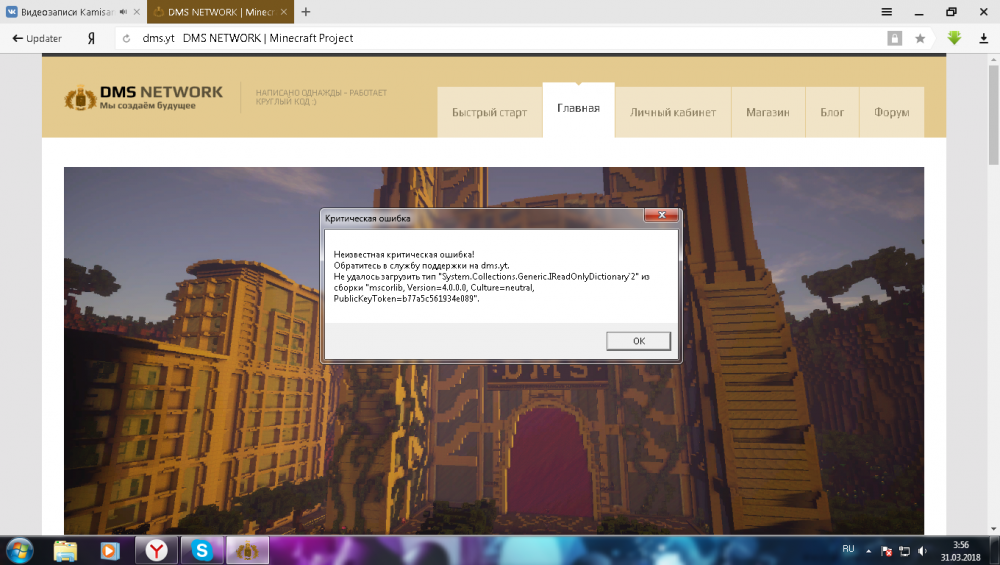Go to the Магазин tab
Screen dimensions: 1000x565
pyautogui.click(x=768, y=112)
